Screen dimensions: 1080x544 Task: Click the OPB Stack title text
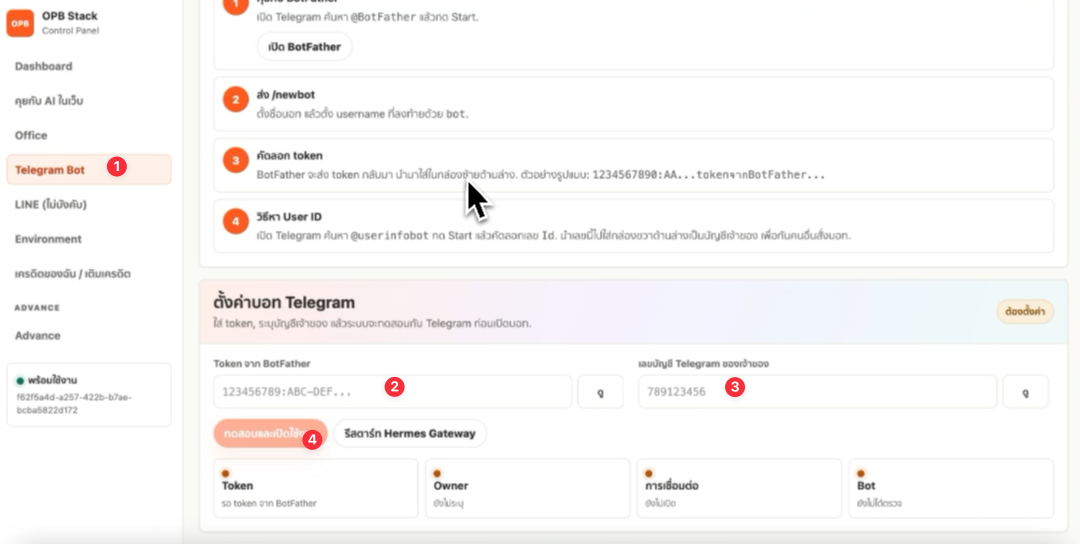[70, 16]
